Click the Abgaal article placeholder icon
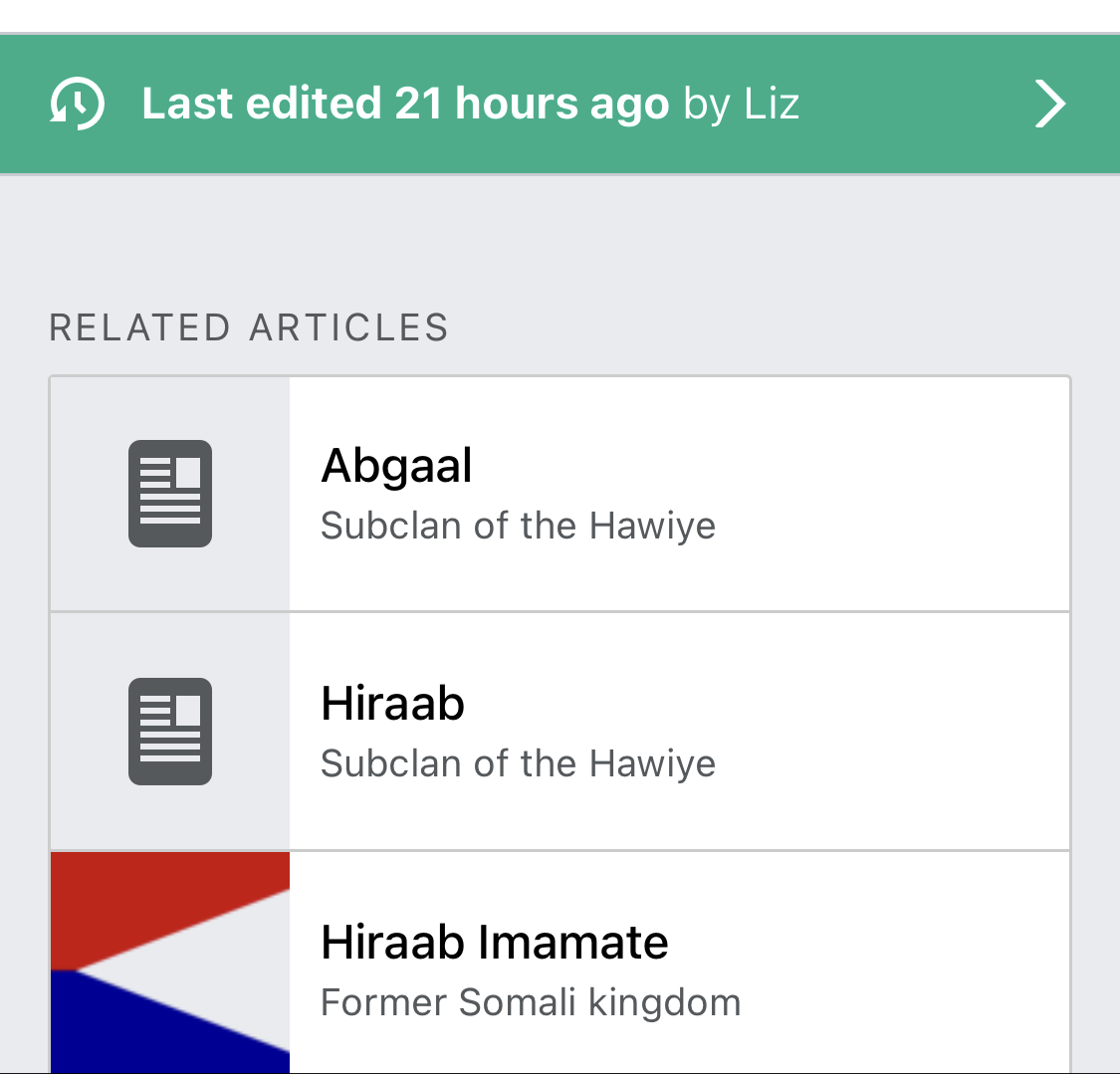The height and width of the screenshot is (1074, 1120). pos(170,494)
